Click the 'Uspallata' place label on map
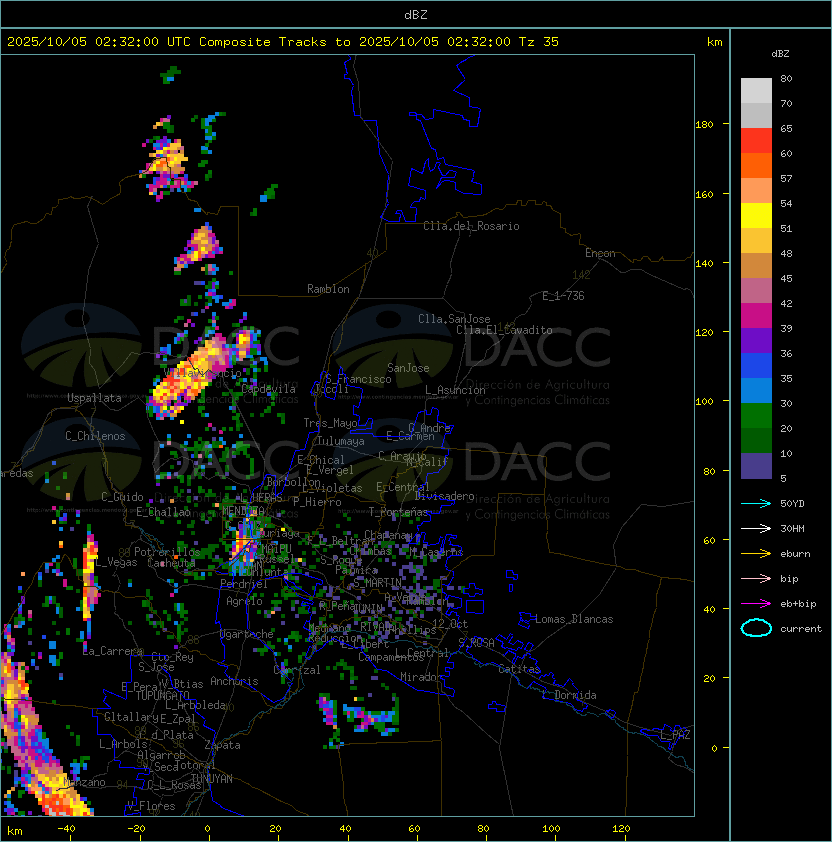Viewport: 832px width, 842px height. (x=94, y=398)
